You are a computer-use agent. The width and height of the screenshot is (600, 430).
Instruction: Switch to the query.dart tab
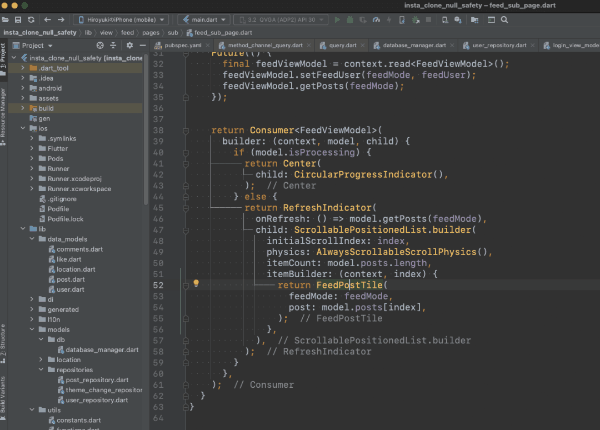[342, 45]
